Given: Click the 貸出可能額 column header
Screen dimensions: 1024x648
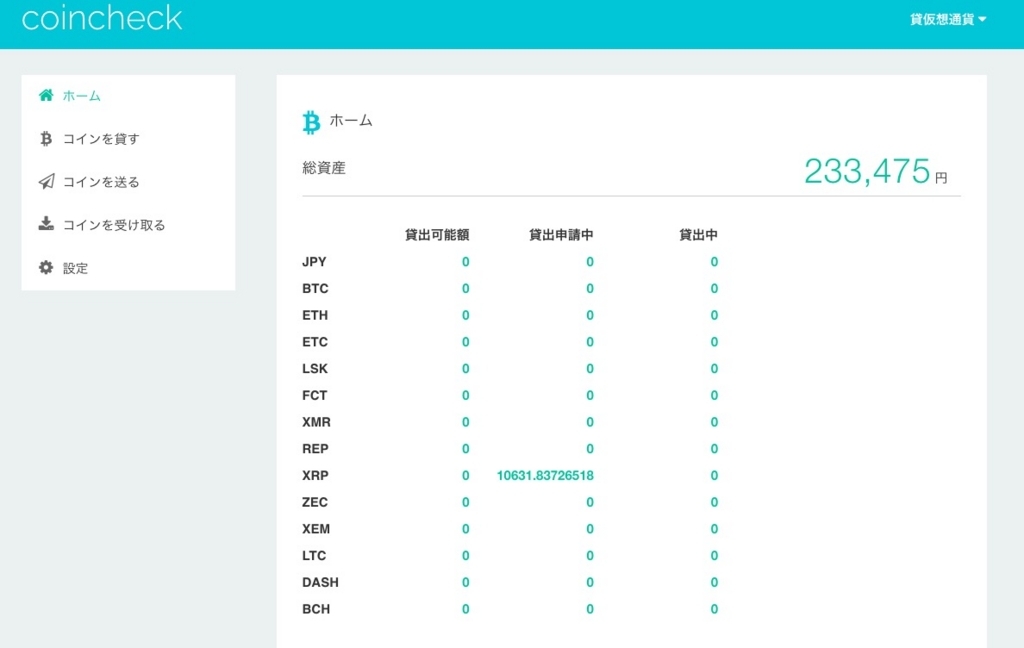Looking at the screenshot, I should coord(437,235).
